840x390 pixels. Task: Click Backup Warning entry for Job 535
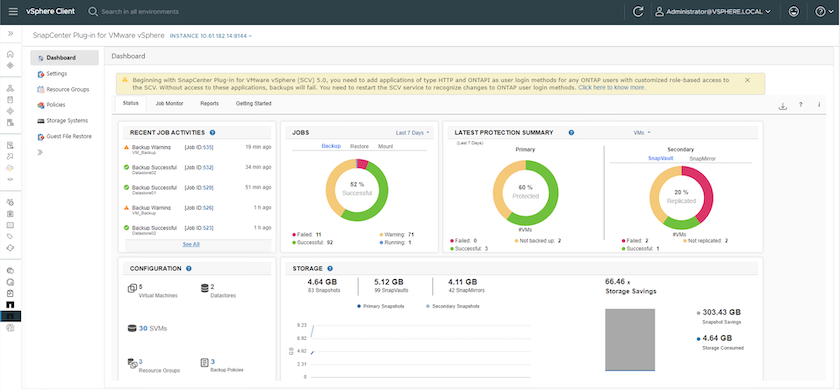tap(151, 147)
